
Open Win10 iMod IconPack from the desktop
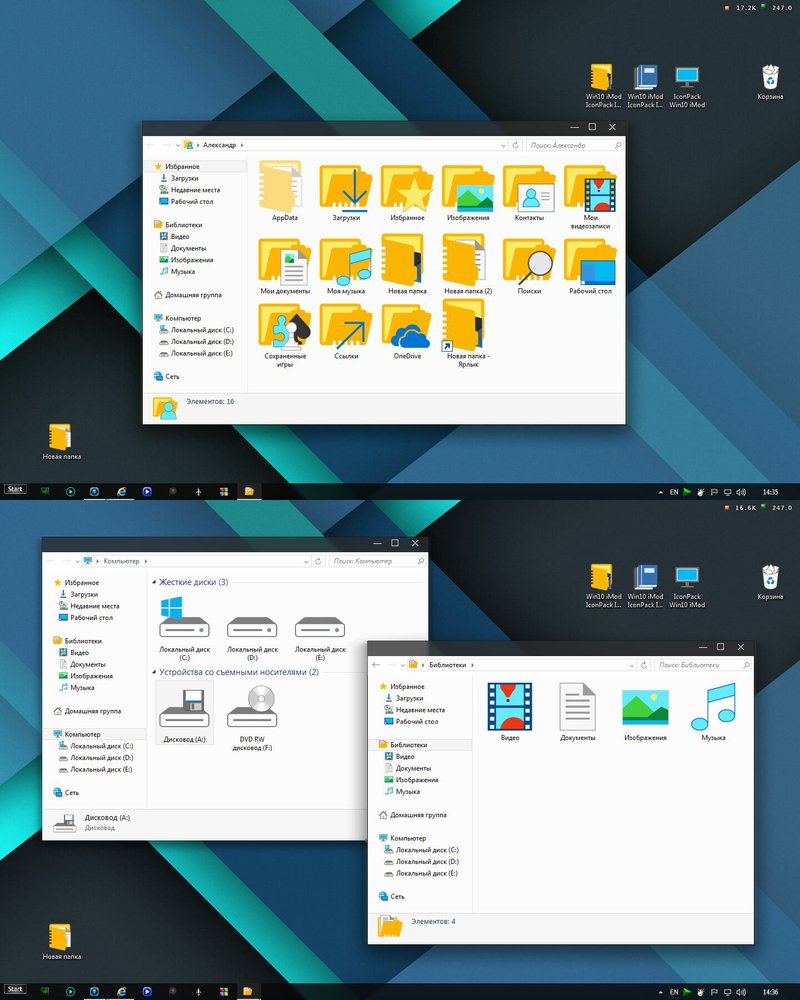click(x=601, y=78)
